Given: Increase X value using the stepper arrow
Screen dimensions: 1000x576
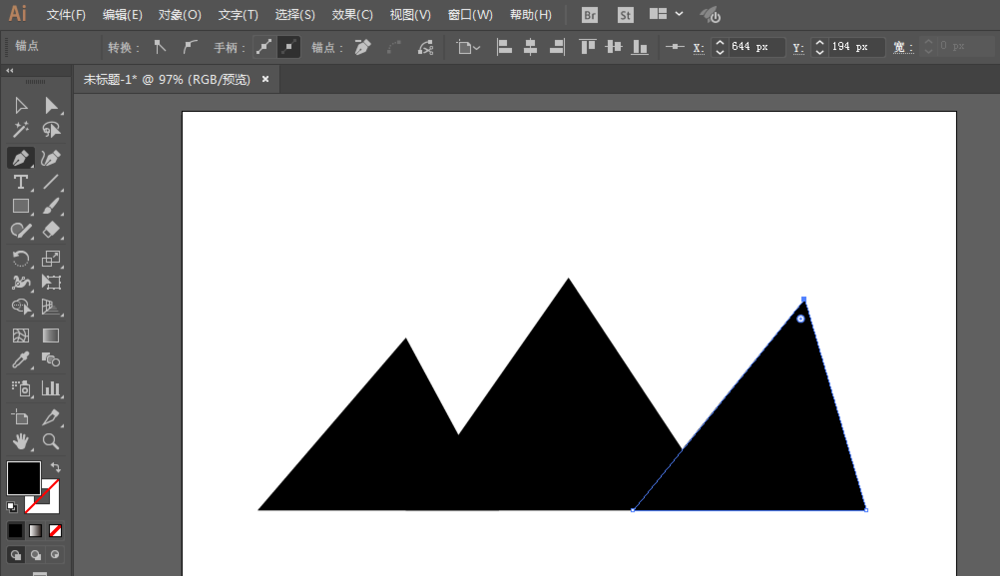Looking at the screenshot, I should [x=718, y=41].
